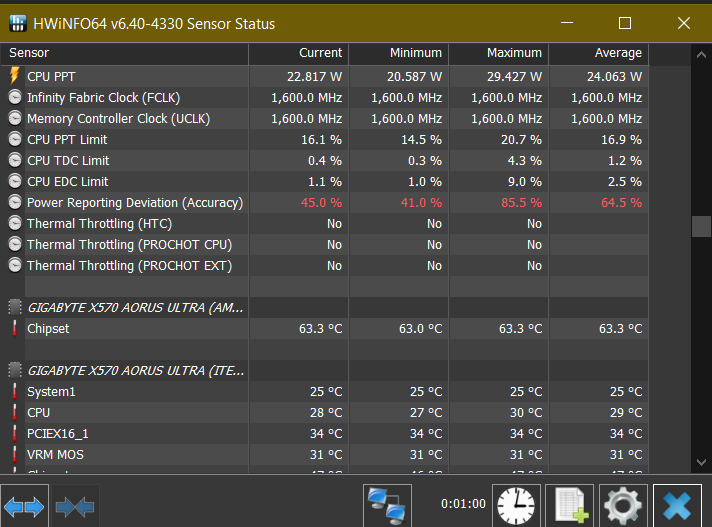Start logging with the sheet plus icon
Image resolution: width=712 pixels, height=527 pixels.
569,506
